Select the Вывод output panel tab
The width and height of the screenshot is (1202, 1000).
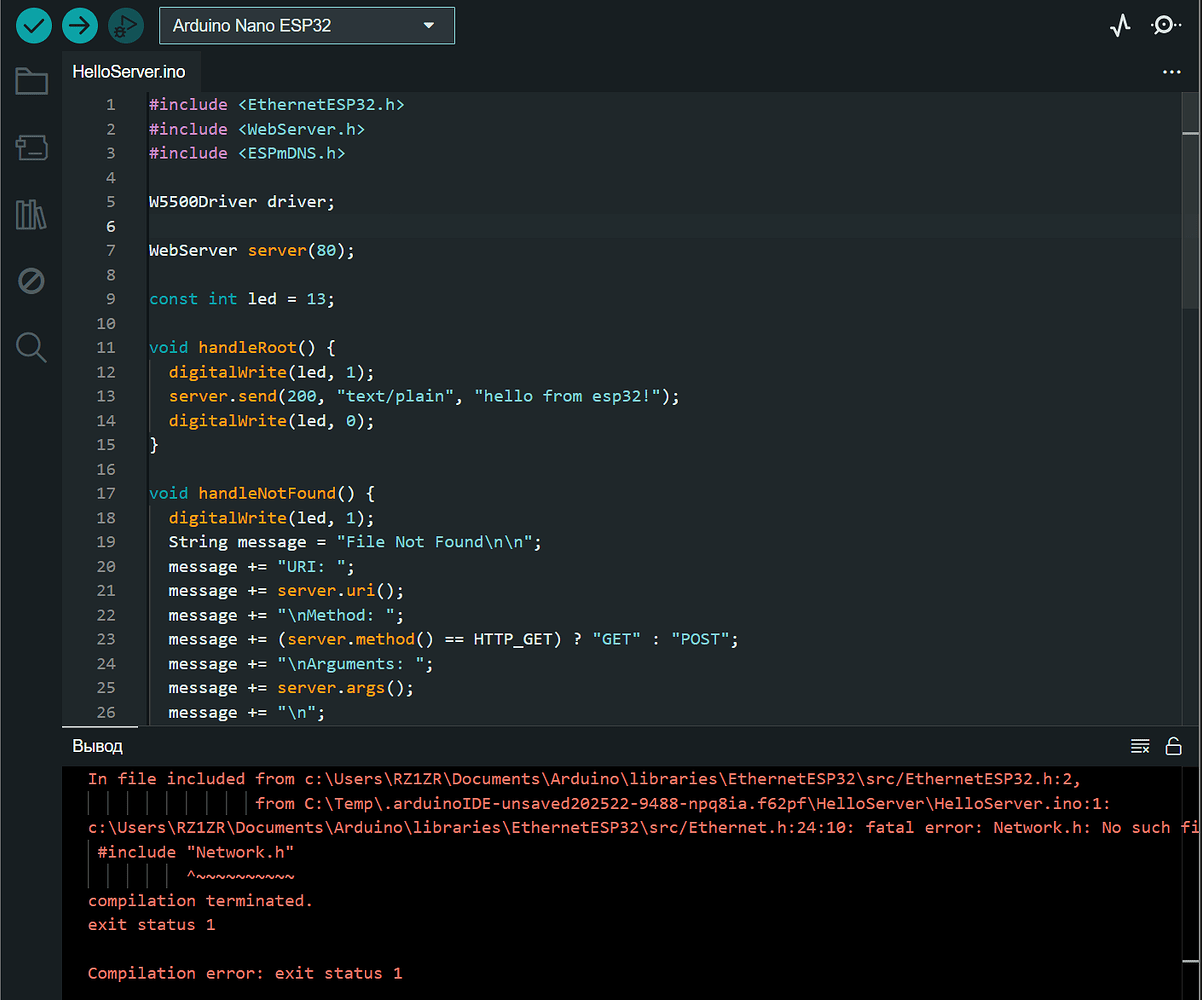pos(97,747)
